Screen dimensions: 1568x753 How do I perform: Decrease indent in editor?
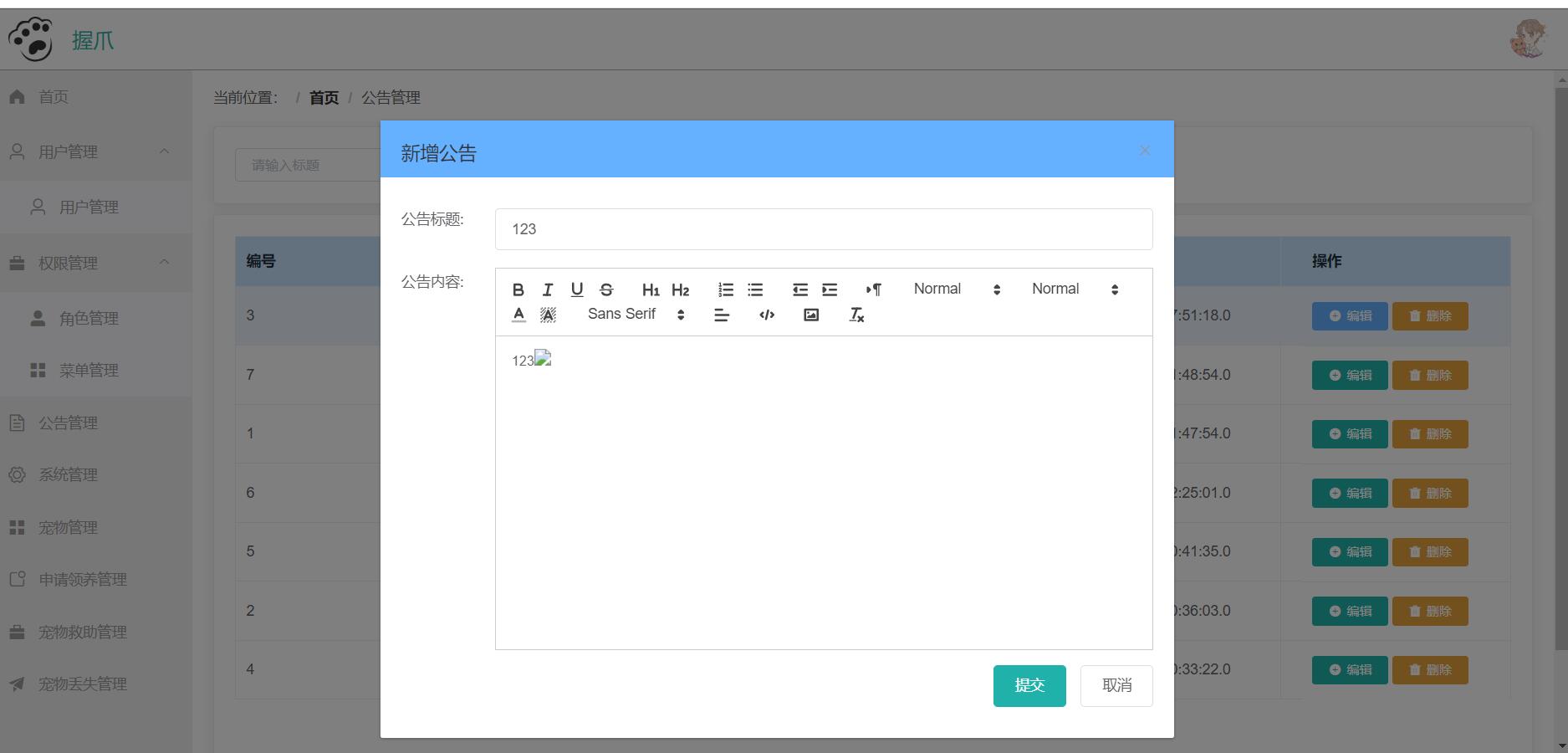[x=800, y=289]
